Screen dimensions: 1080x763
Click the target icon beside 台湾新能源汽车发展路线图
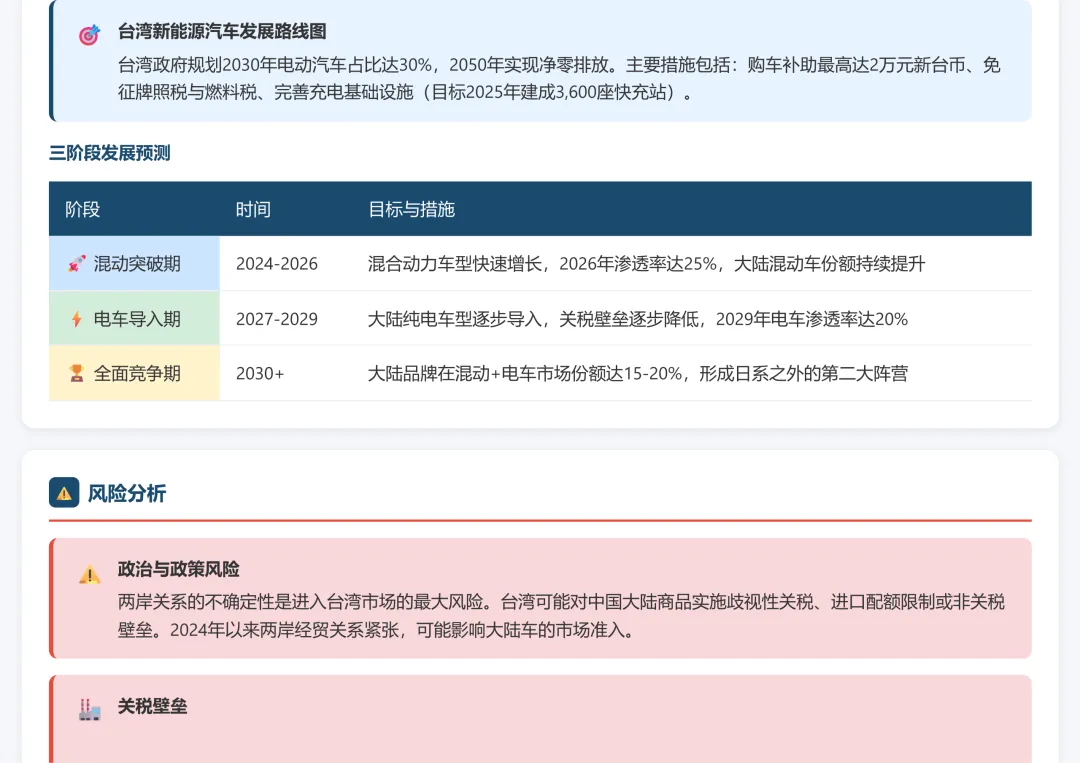point(90,32)
